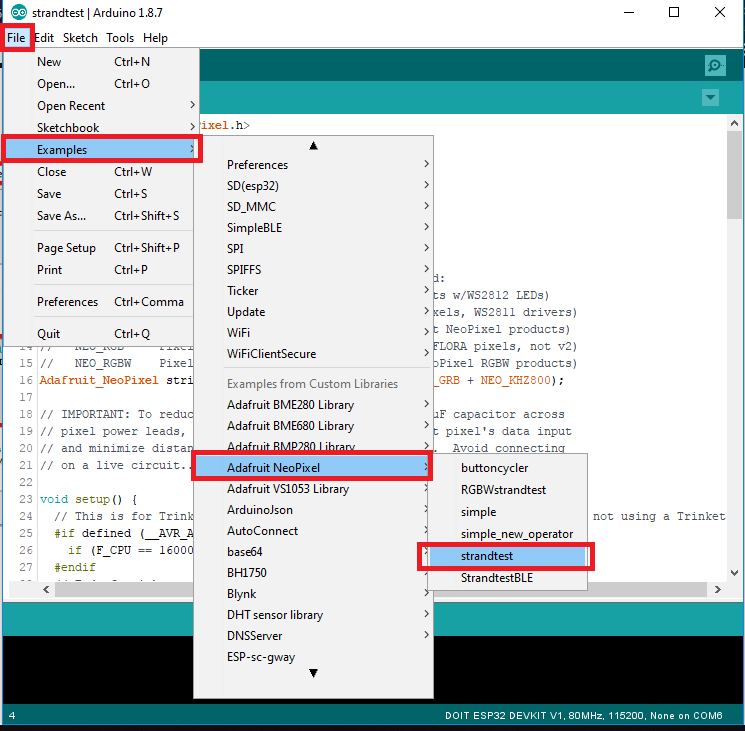Viewport: 745px width, 731px height.
Task: Choose Print in File menu
Action: pos(98,269)
